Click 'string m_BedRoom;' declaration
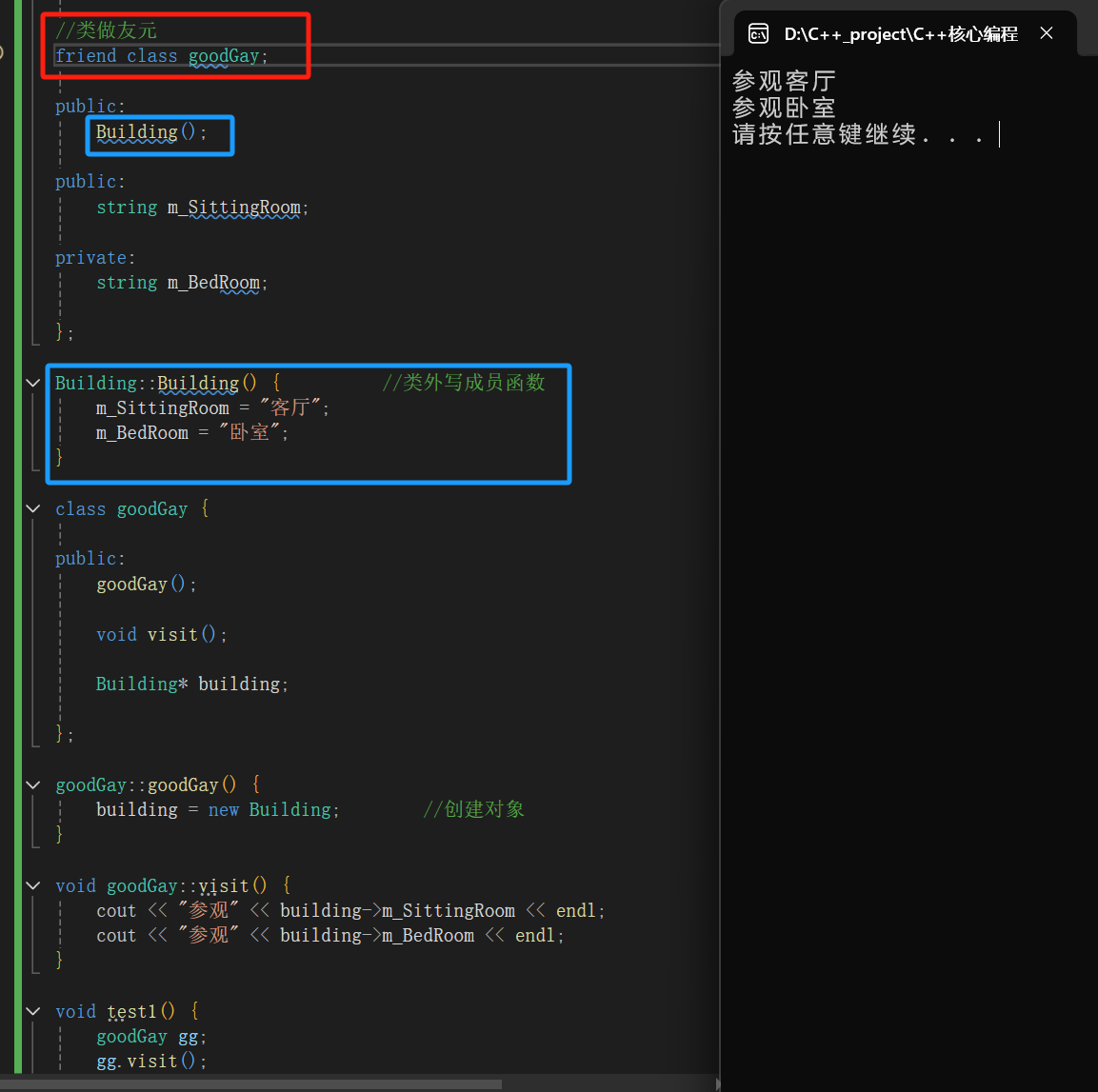The image size is (1098, 1092). tap(182, 283)
